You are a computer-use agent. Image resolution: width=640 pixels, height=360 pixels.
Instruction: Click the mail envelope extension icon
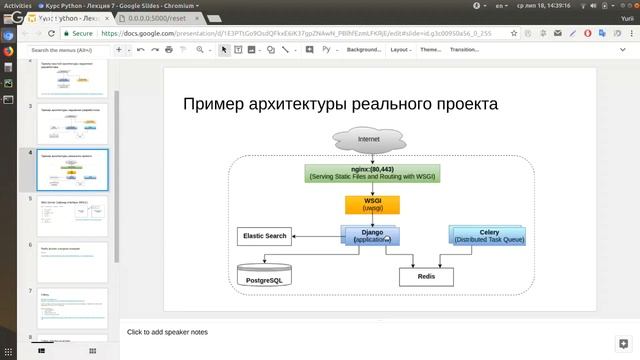558,33
